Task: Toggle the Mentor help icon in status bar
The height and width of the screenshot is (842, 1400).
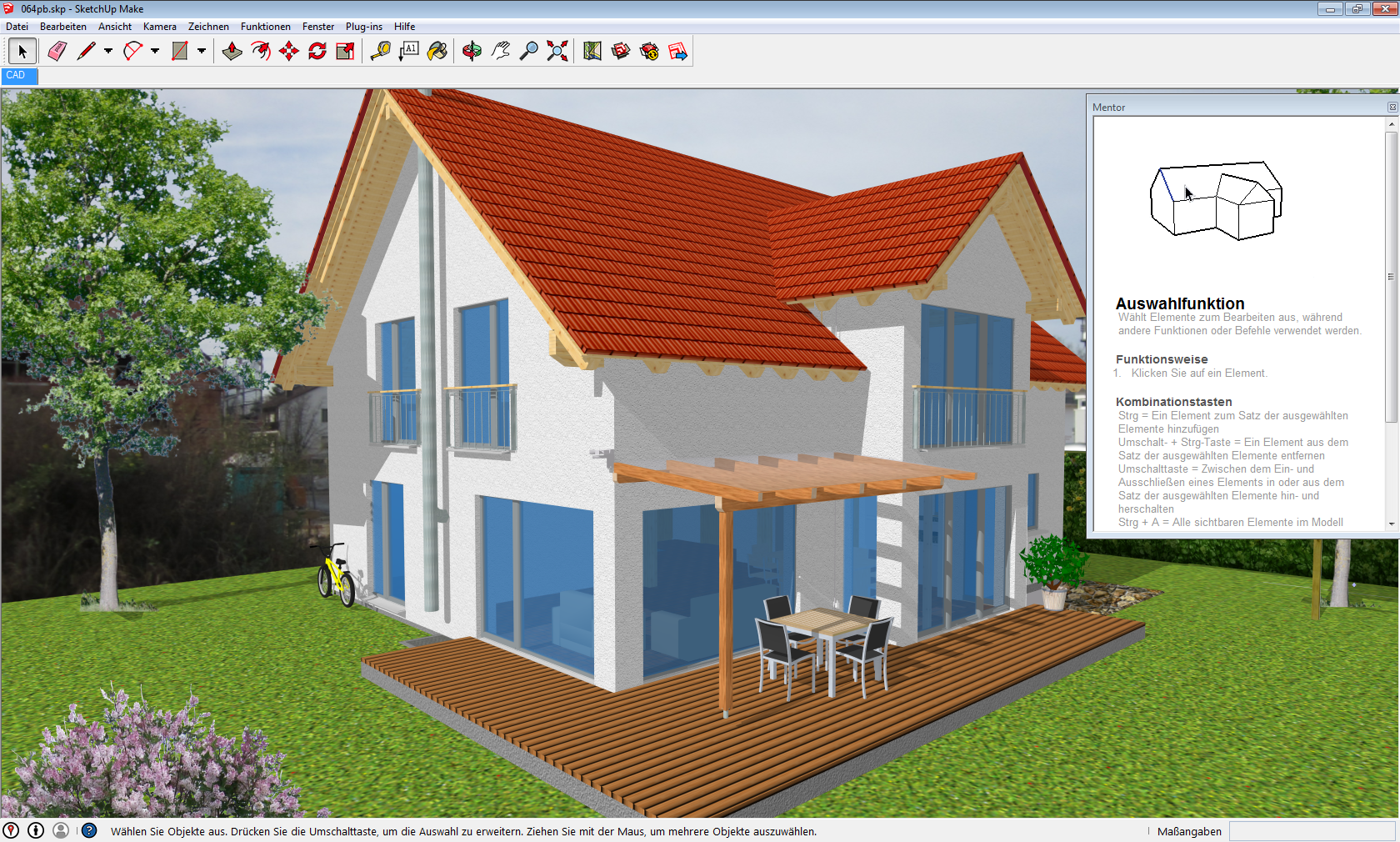Action: 89,830
